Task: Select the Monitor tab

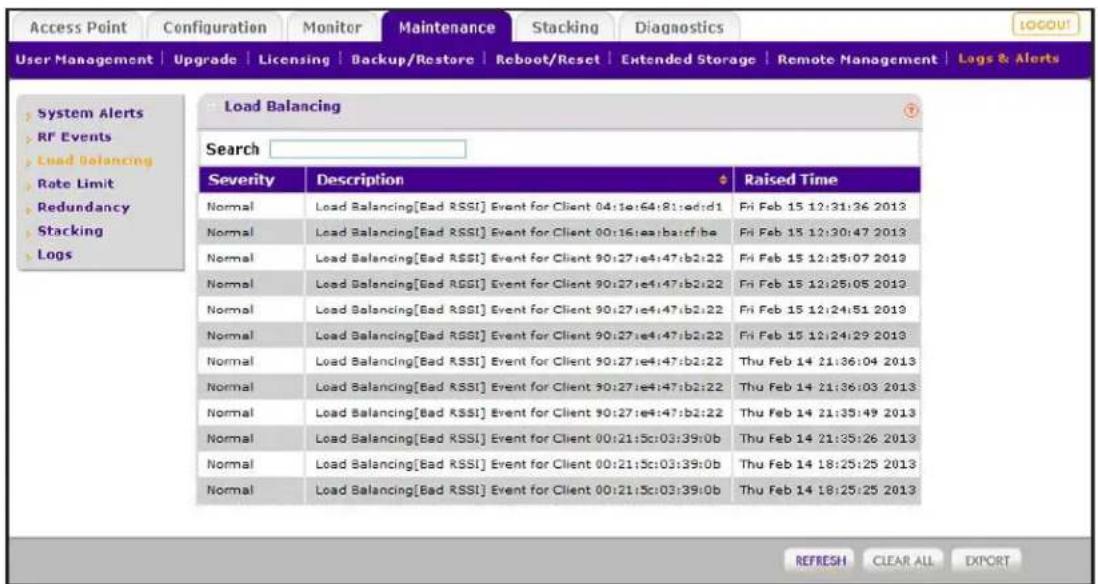Action: pyautogui.click(x=332, y=28)
